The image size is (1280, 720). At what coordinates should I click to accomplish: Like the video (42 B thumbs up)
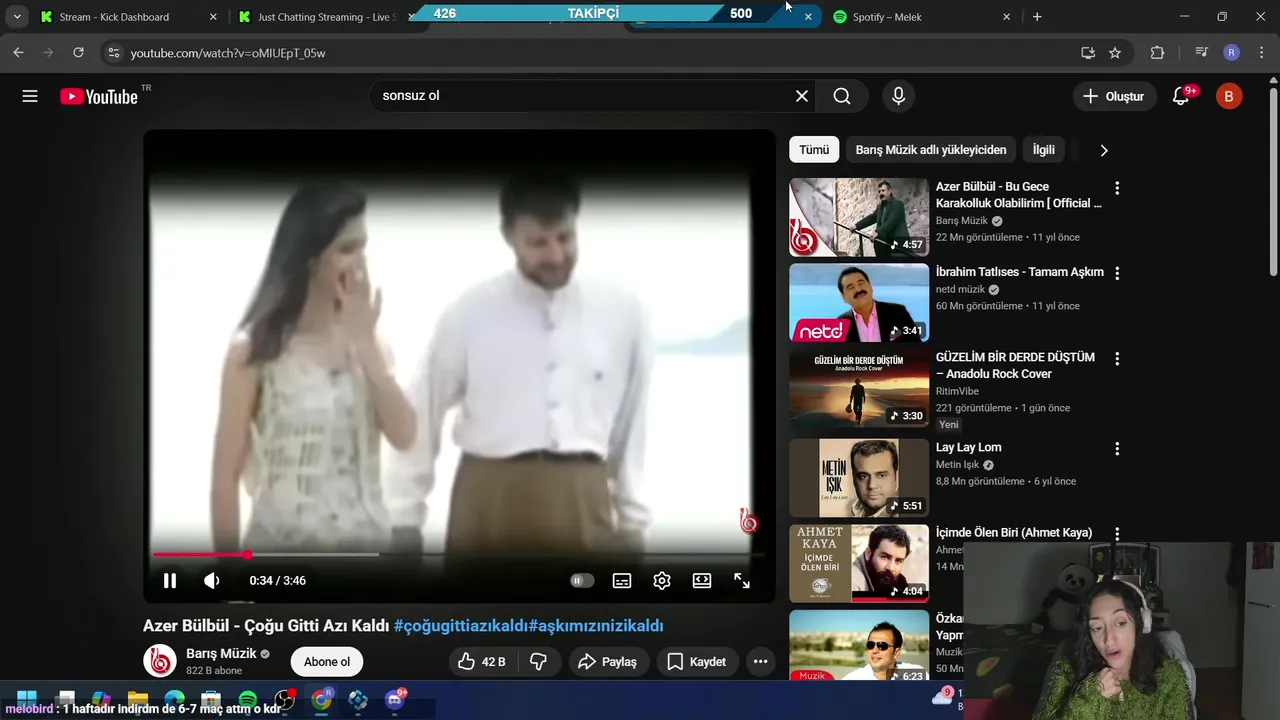coord(482,662)
